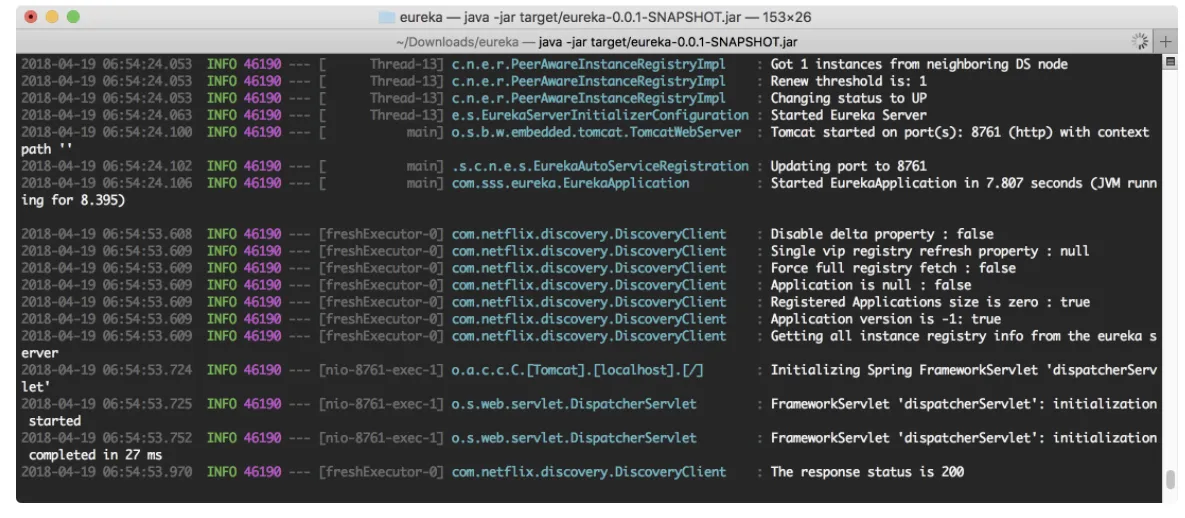This screenshot has height=518, width=1185.
Task: Click the small marker icon above the scrollbar
Action: [x=1171, y=61]
